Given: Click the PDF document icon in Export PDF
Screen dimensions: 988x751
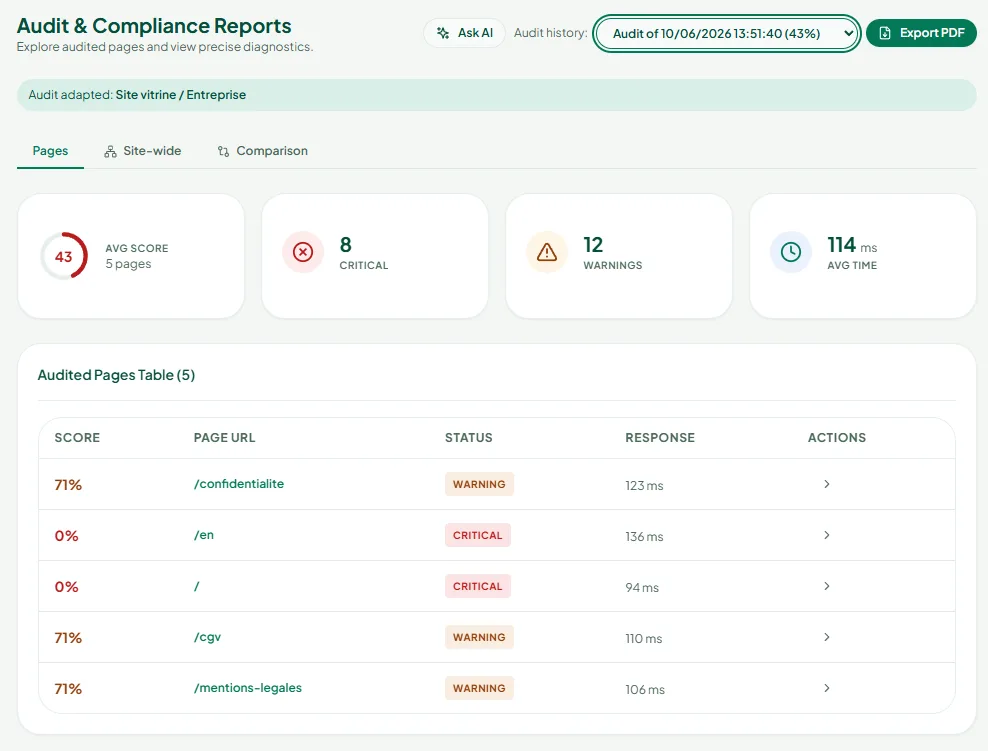Looking at the screenshot, I should (x=885, y=33).
